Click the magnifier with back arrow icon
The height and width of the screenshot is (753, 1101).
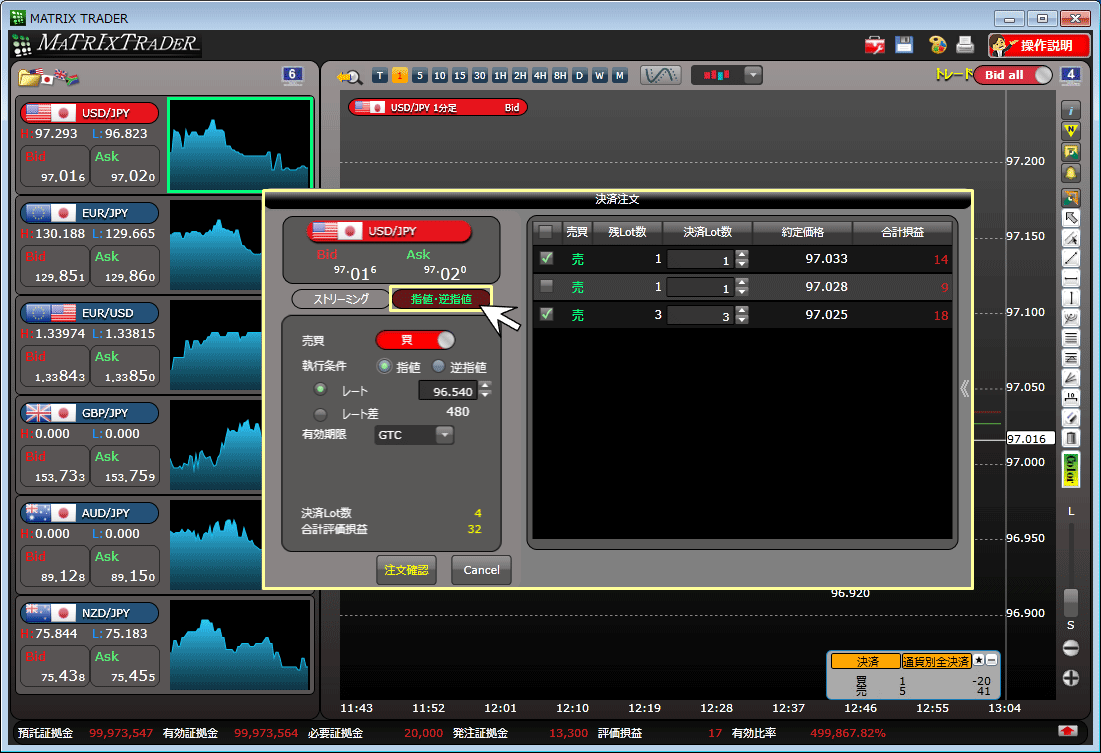pyautogui.click(x=349, y=76)
